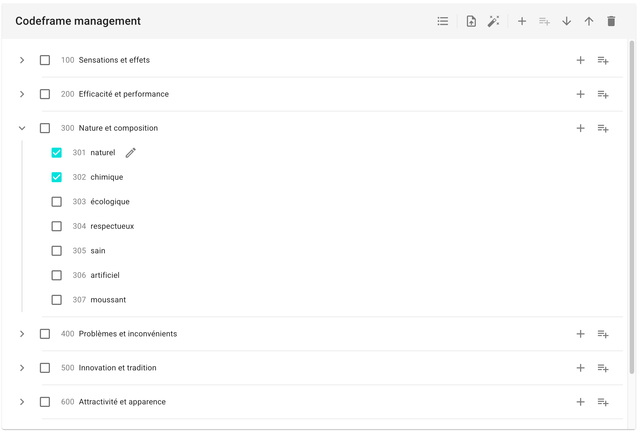Image resolution: width=640 pixels, height=433 pixels.
Task: Click the plus add icon in top toolbar
Action: click(x=522, y=21)
